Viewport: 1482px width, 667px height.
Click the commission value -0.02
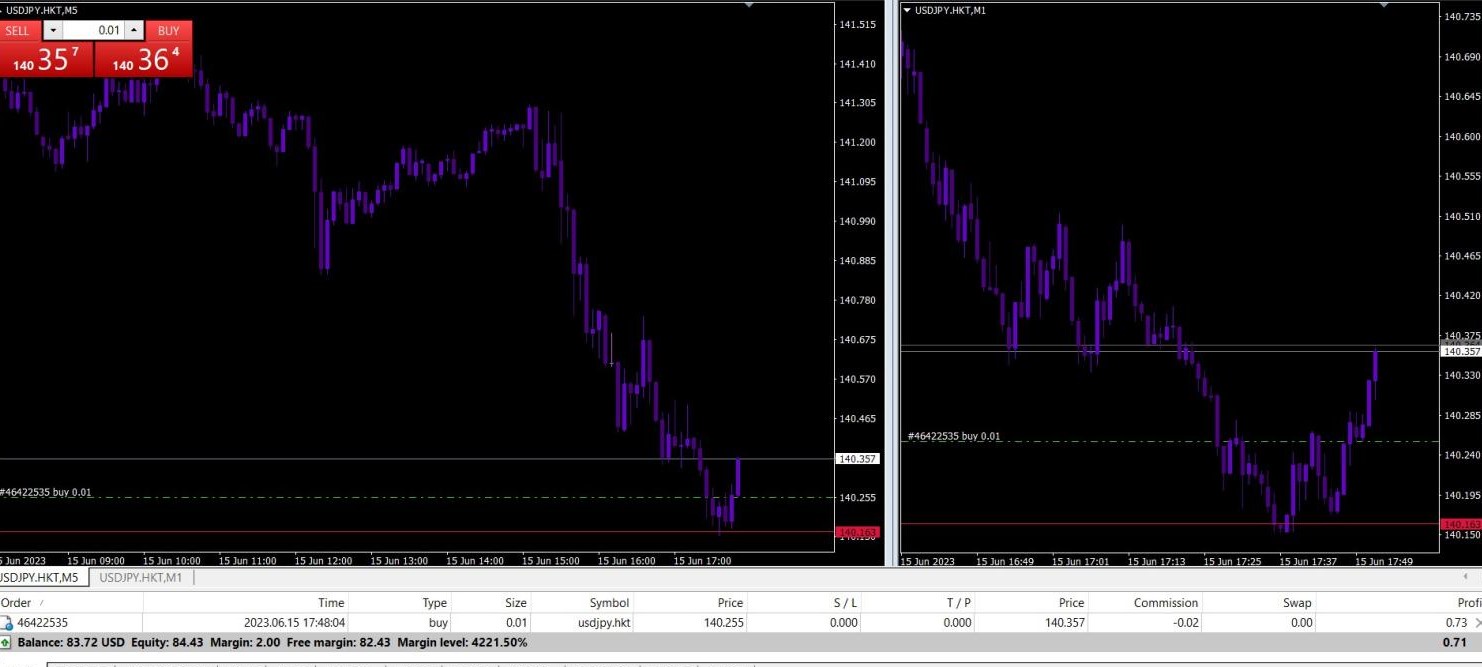[x=1185, y=623]
